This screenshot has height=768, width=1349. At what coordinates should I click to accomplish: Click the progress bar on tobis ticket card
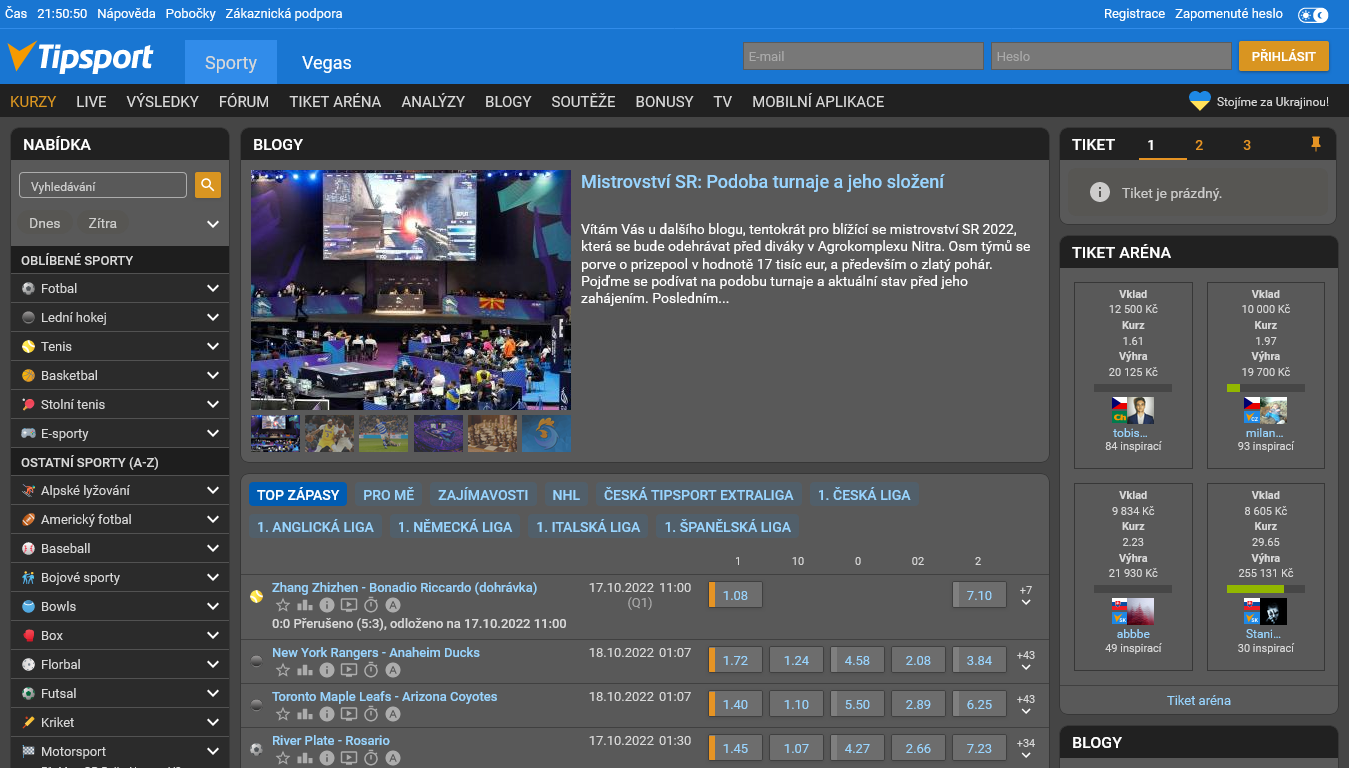tap(1133, 388)
